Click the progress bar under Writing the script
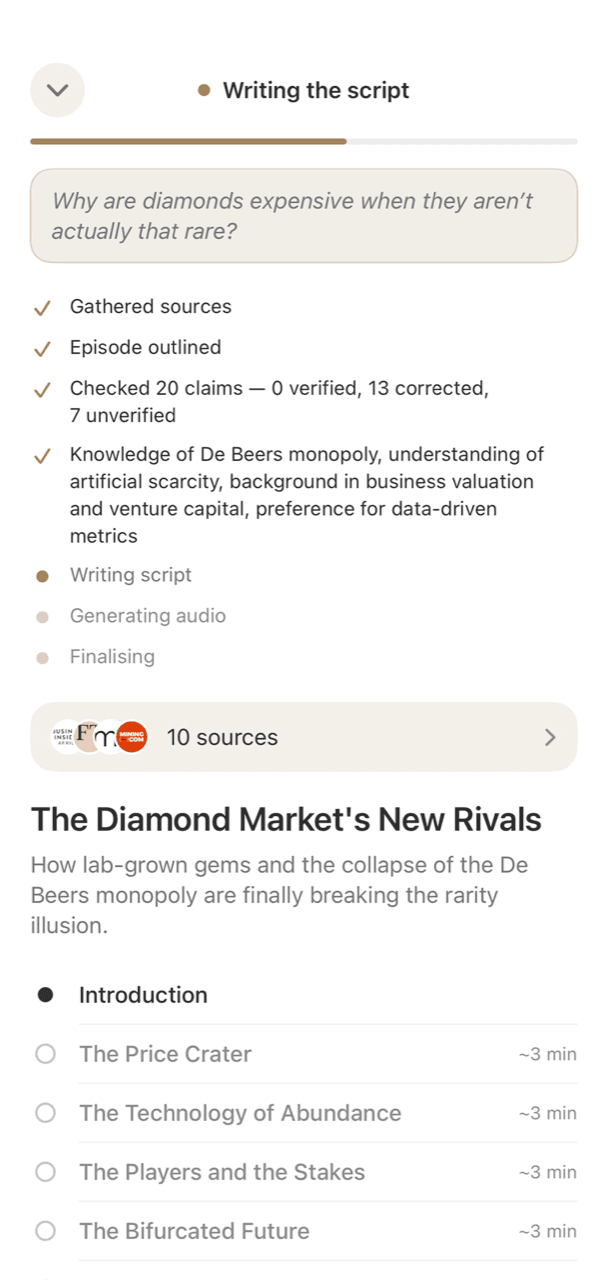This screenshot has height=1280, width=608. (304, 141)
